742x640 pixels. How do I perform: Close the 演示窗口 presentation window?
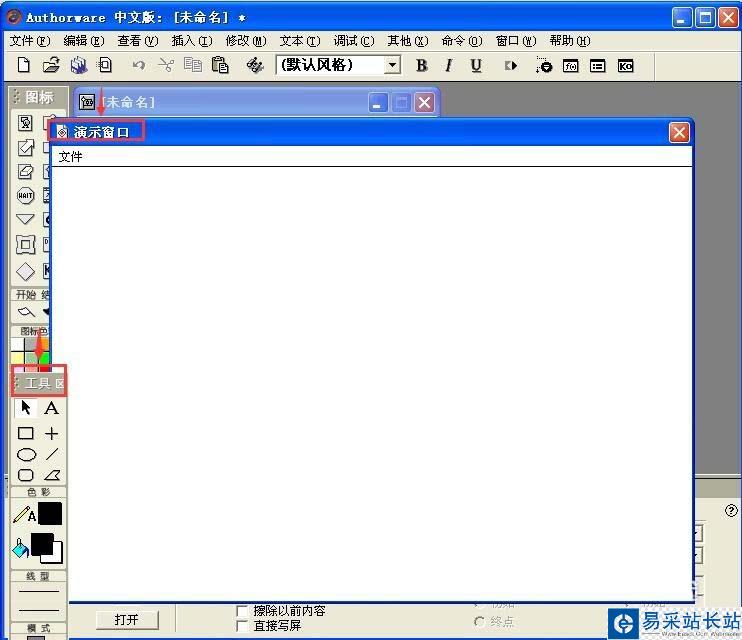[679, 133]
